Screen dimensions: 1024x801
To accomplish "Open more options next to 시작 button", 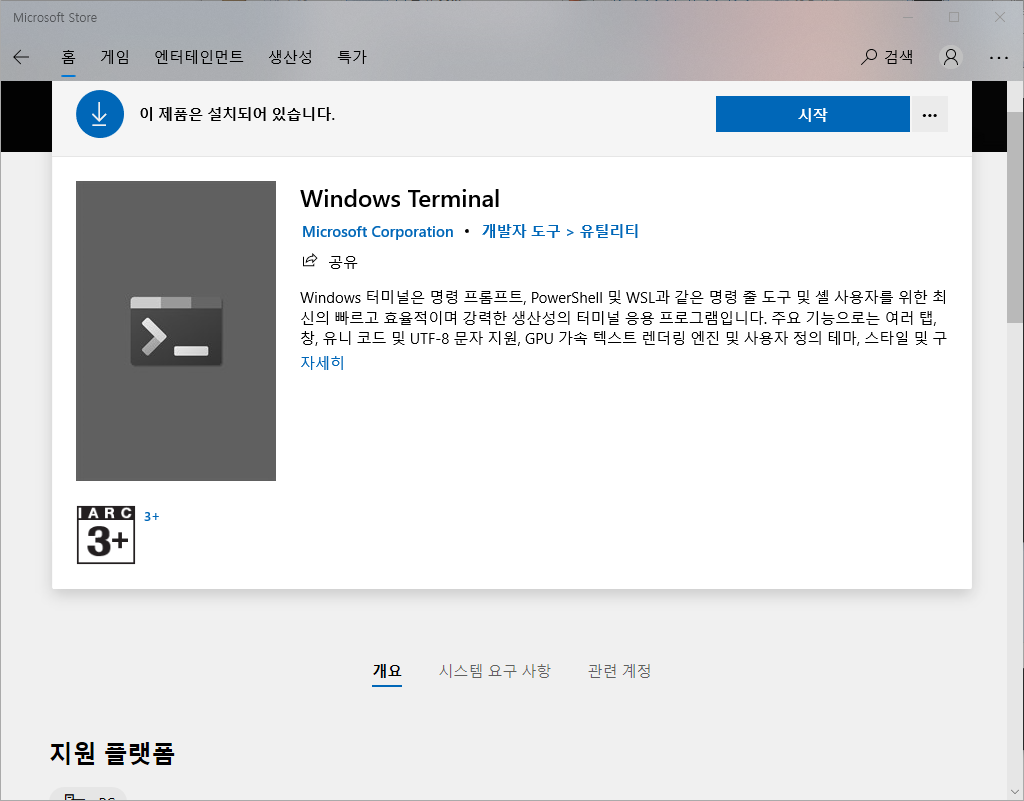I will tap(929, 115).
